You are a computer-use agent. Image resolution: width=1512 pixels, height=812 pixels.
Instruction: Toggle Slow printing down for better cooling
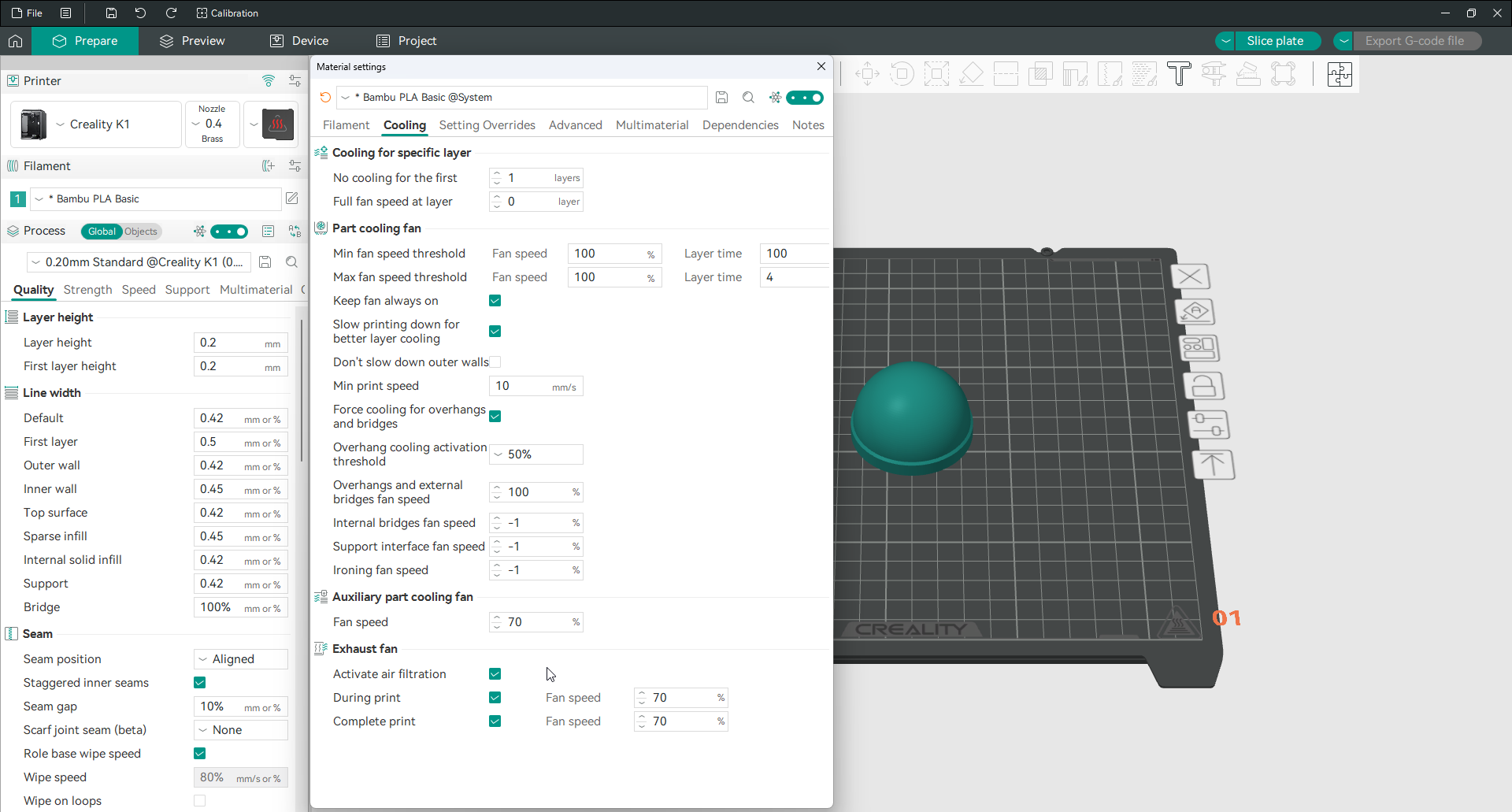coord(495,332)
